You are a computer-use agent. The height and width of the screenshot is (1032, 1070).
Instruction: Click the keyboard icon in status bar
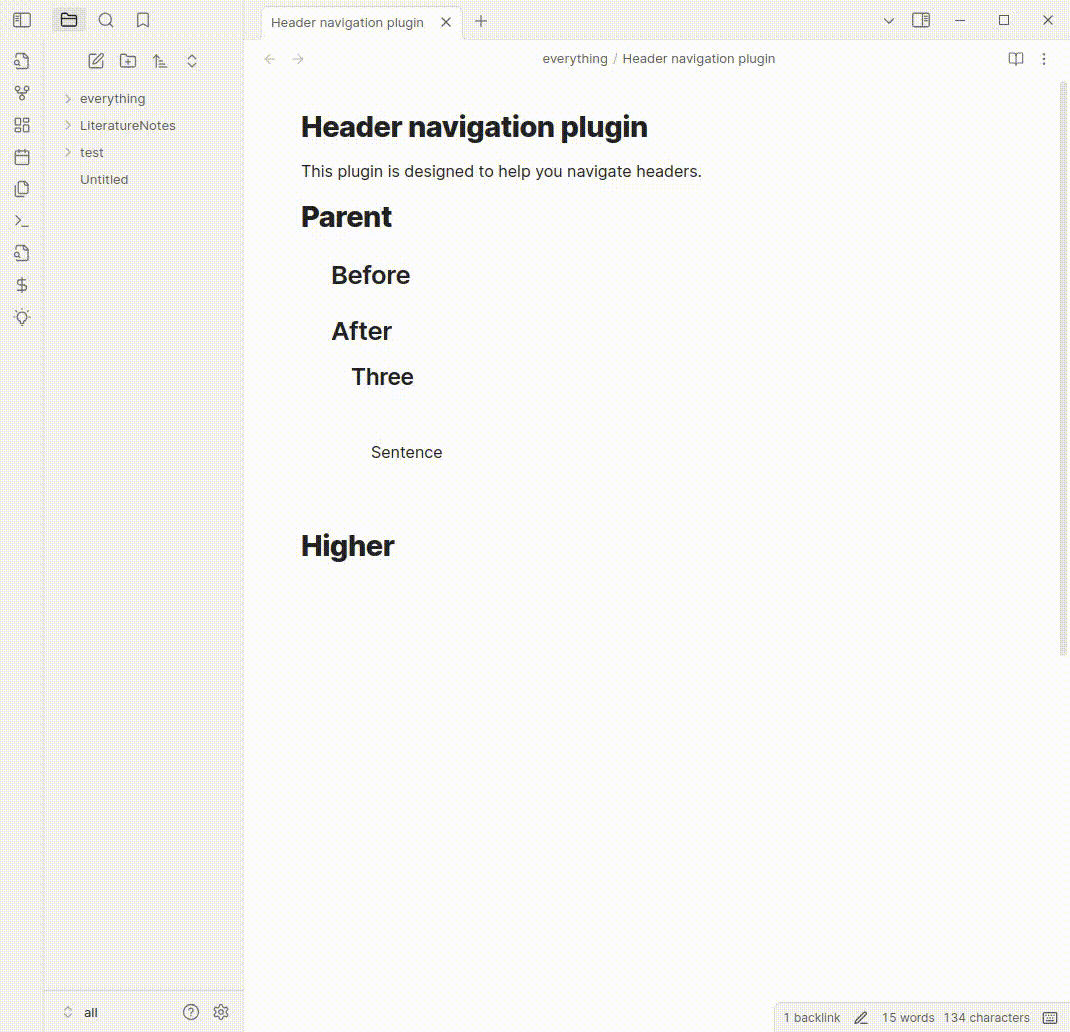click(x=1050, y=1018)
